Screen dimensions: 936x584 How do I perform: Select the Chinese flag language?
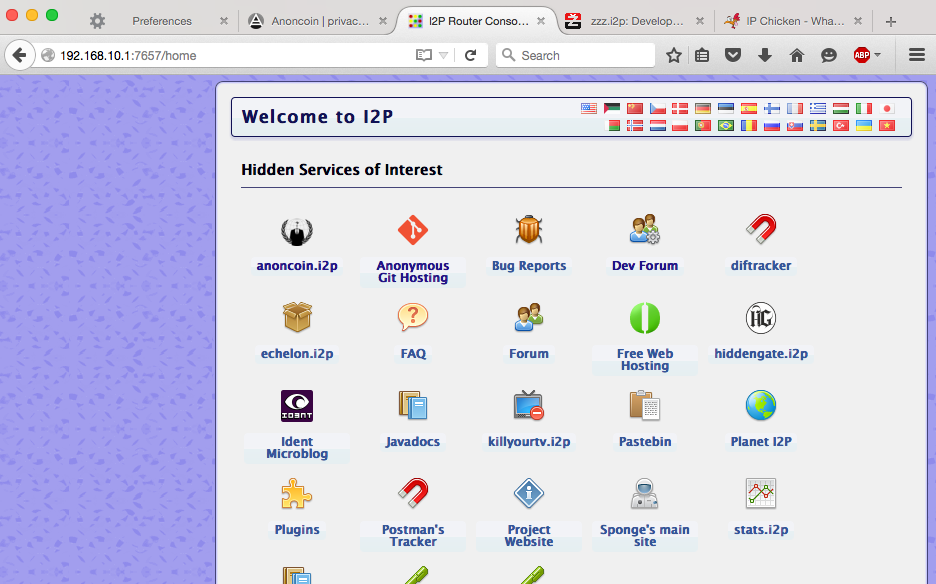click(x=635, y=108)
